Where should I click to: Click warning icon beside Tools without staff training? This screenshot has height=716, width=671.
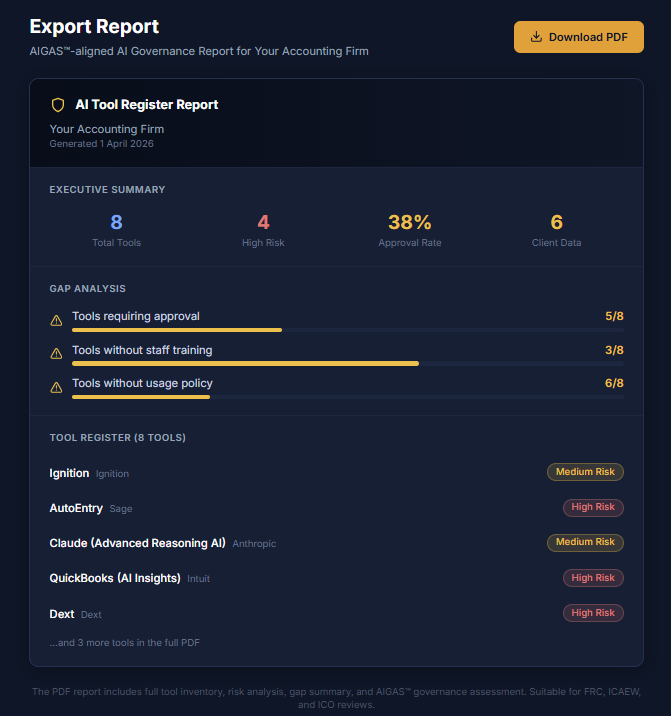56,354
